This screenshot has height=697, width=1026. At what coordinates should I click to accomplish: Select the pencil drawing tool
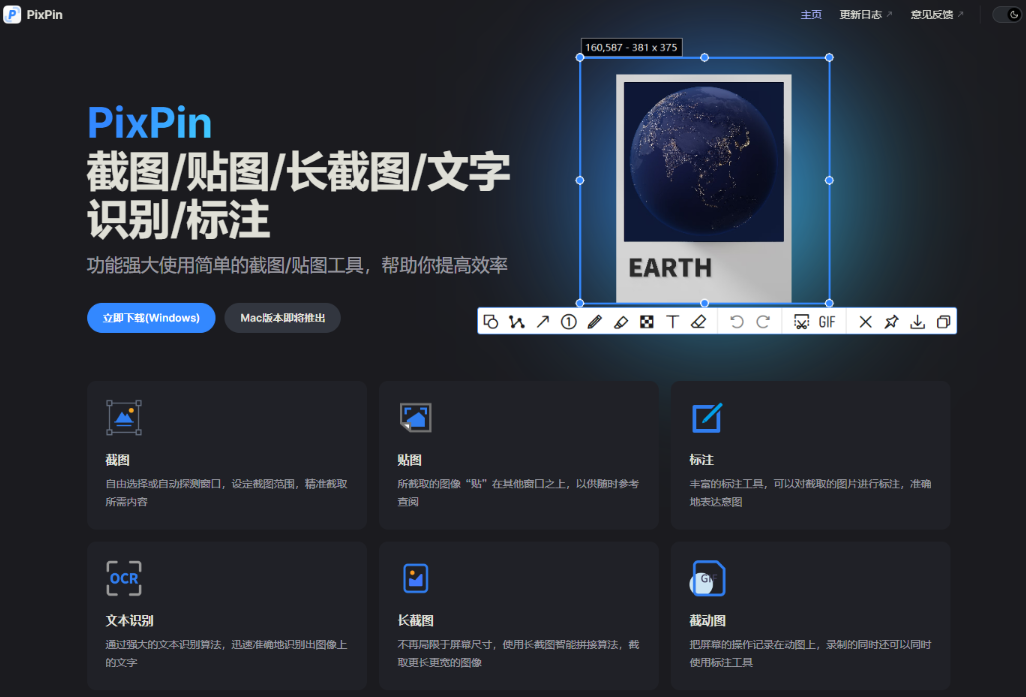click(x=595, y=322)
